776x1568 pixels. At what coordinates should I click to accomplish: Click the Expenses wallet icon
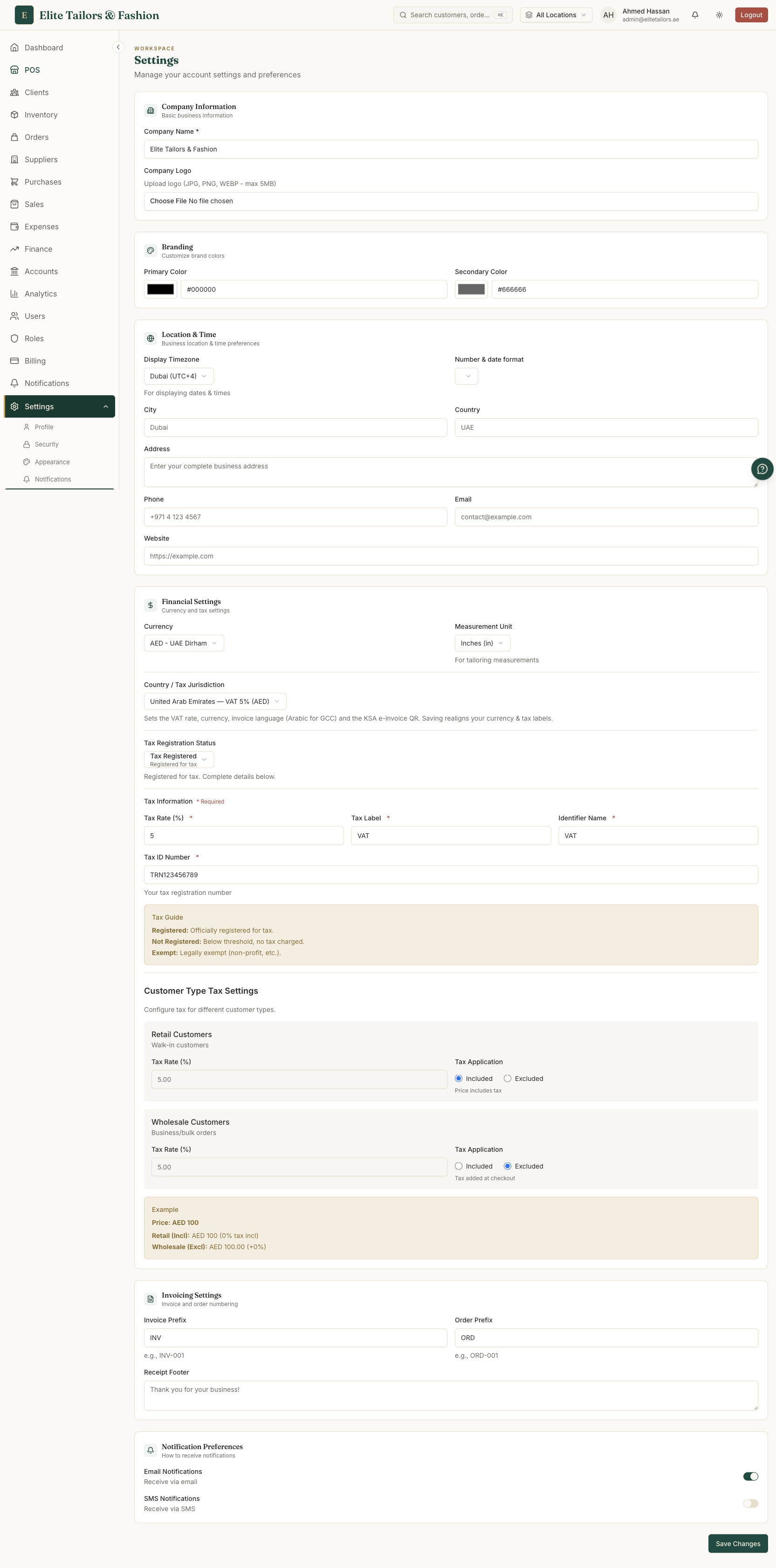[x=14, y=227]
